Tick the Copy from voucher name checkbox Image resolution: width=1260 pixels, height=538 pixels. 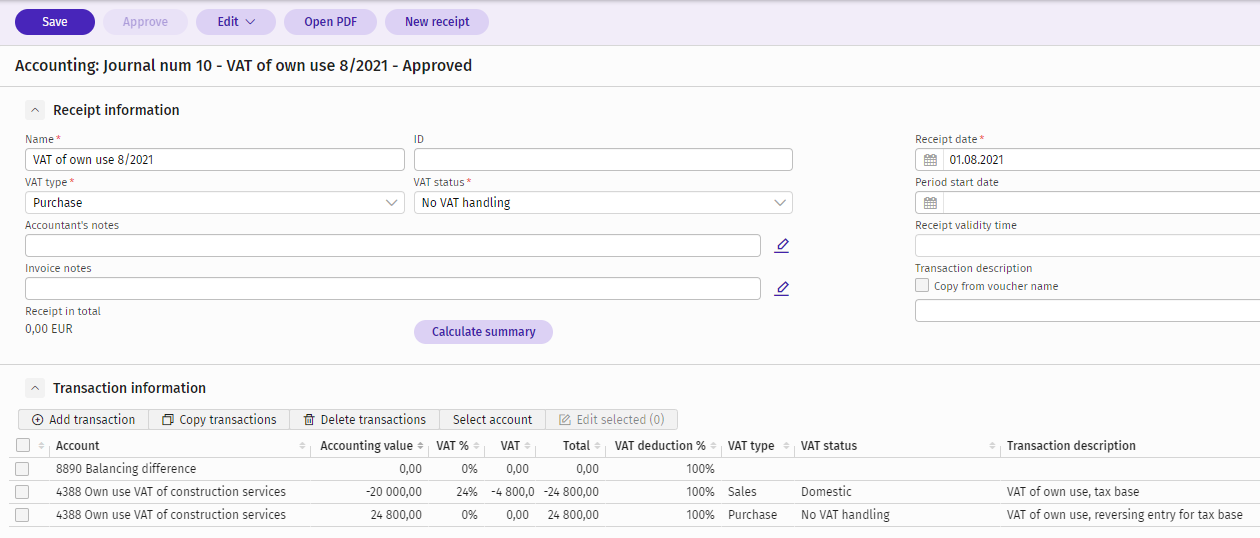[x=922, y=286]
